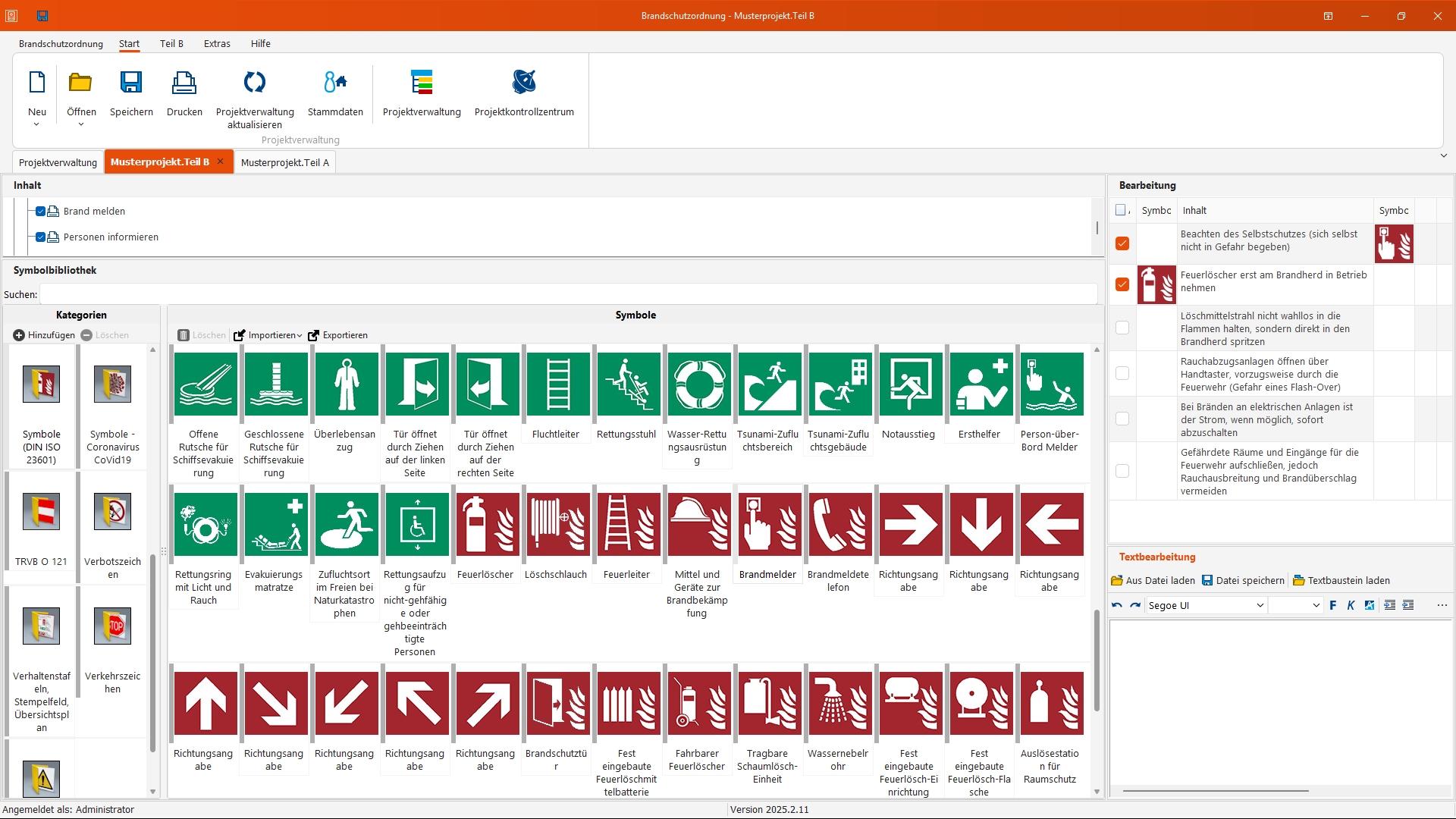The height and width of the screenshot is (819, 1456).
Task: Uncheck 'Beachten des Selbstschutzes' row checkbox
Action: pyautogui.click(x=1122, y=243)
